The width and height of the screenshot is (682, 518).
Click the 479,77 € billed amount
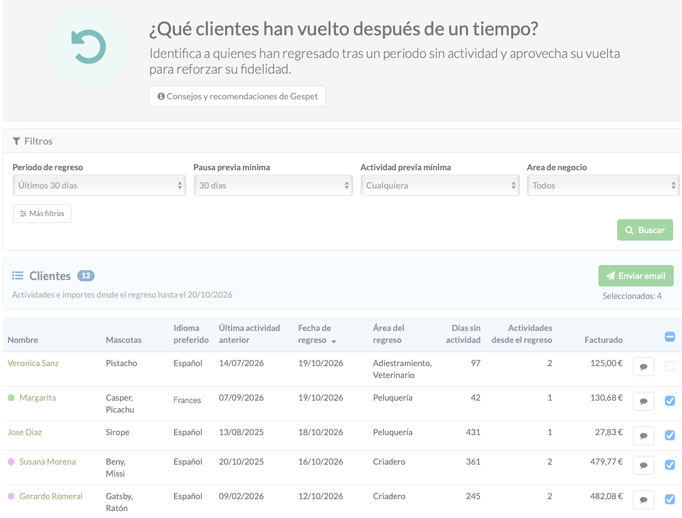point(606,461)
